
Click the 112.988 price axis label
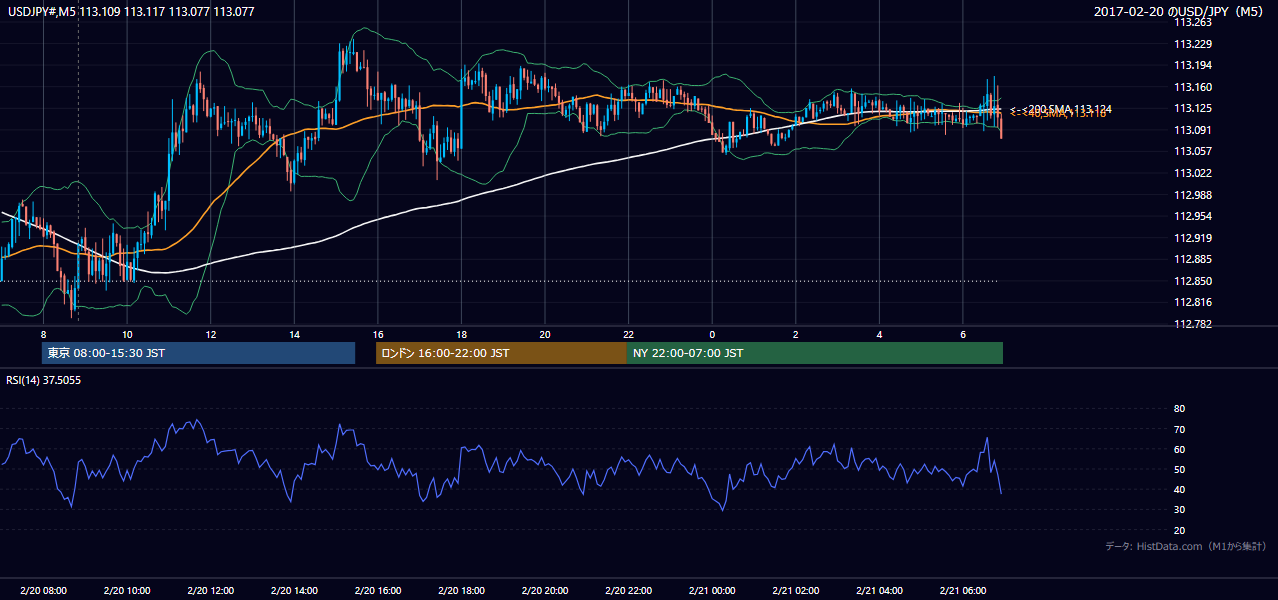[x=1193, y=195]
